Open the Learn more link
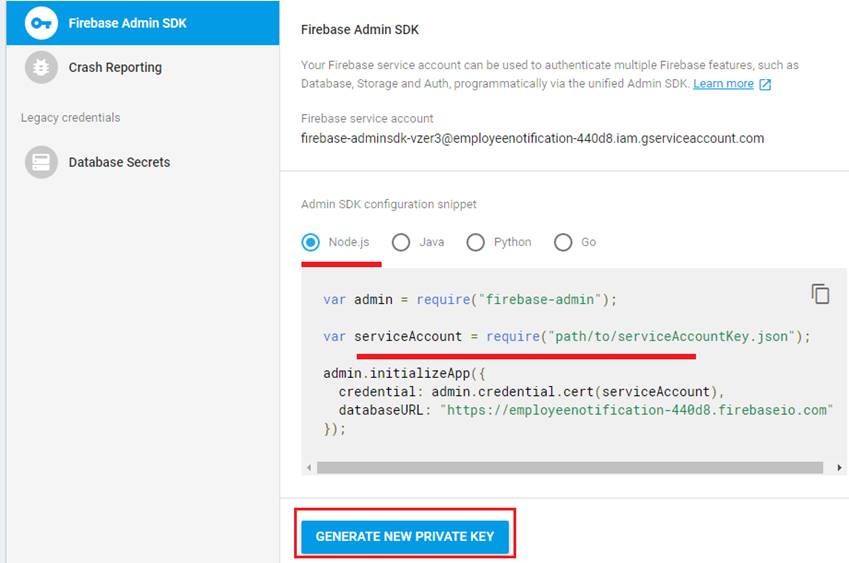The width and height of the screenshot is (849, 563). [723, 83]
